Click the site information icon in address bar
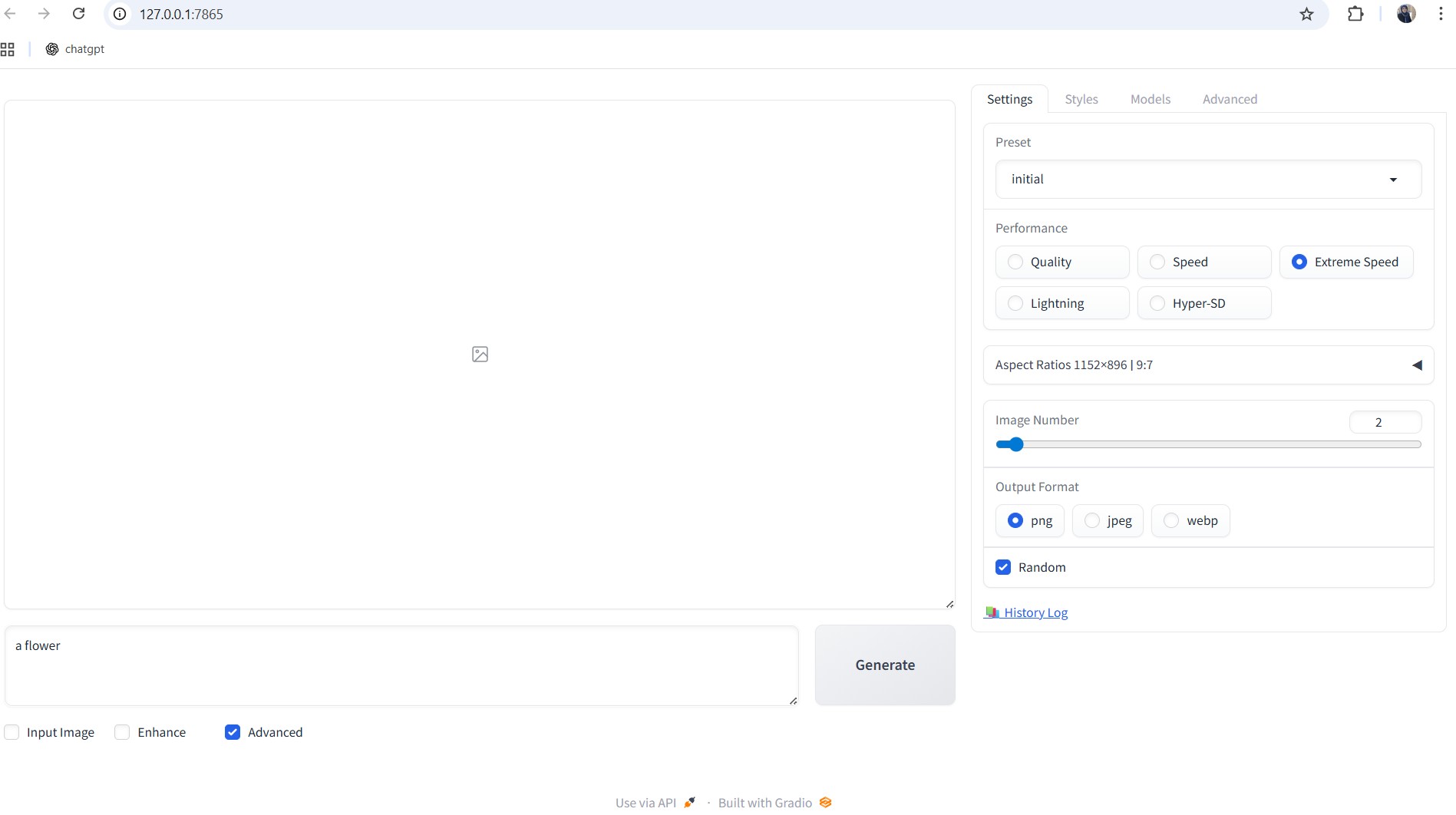 coord(120,14)
